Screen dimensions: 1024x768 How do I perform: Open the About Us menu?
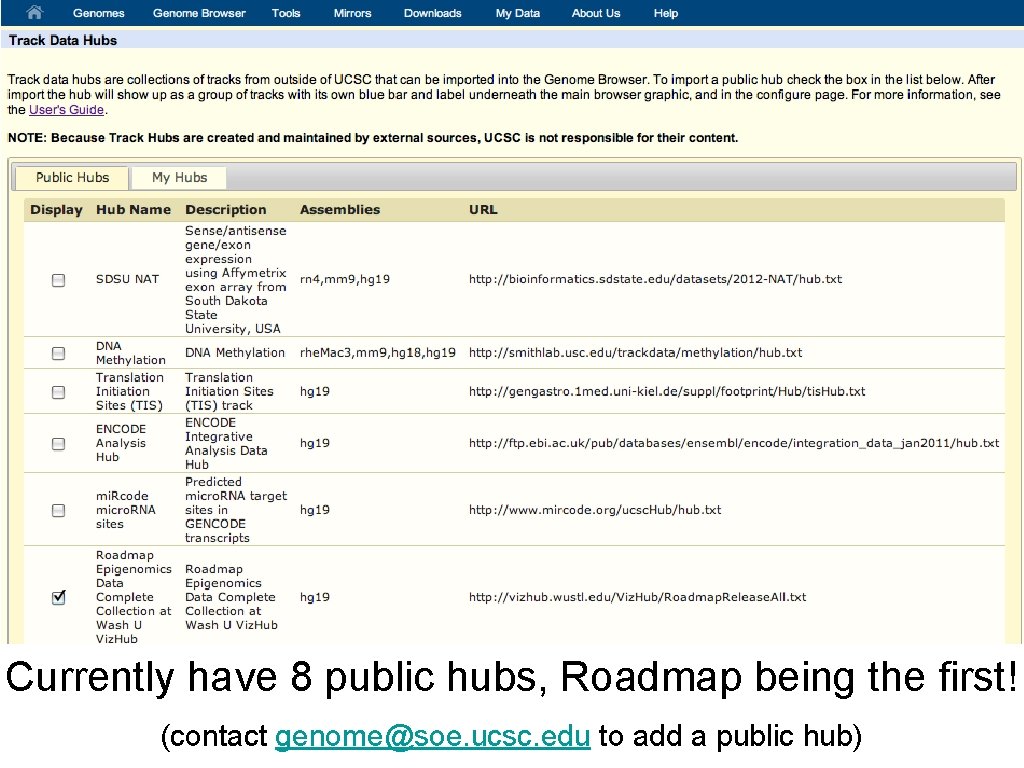point(595,13)
